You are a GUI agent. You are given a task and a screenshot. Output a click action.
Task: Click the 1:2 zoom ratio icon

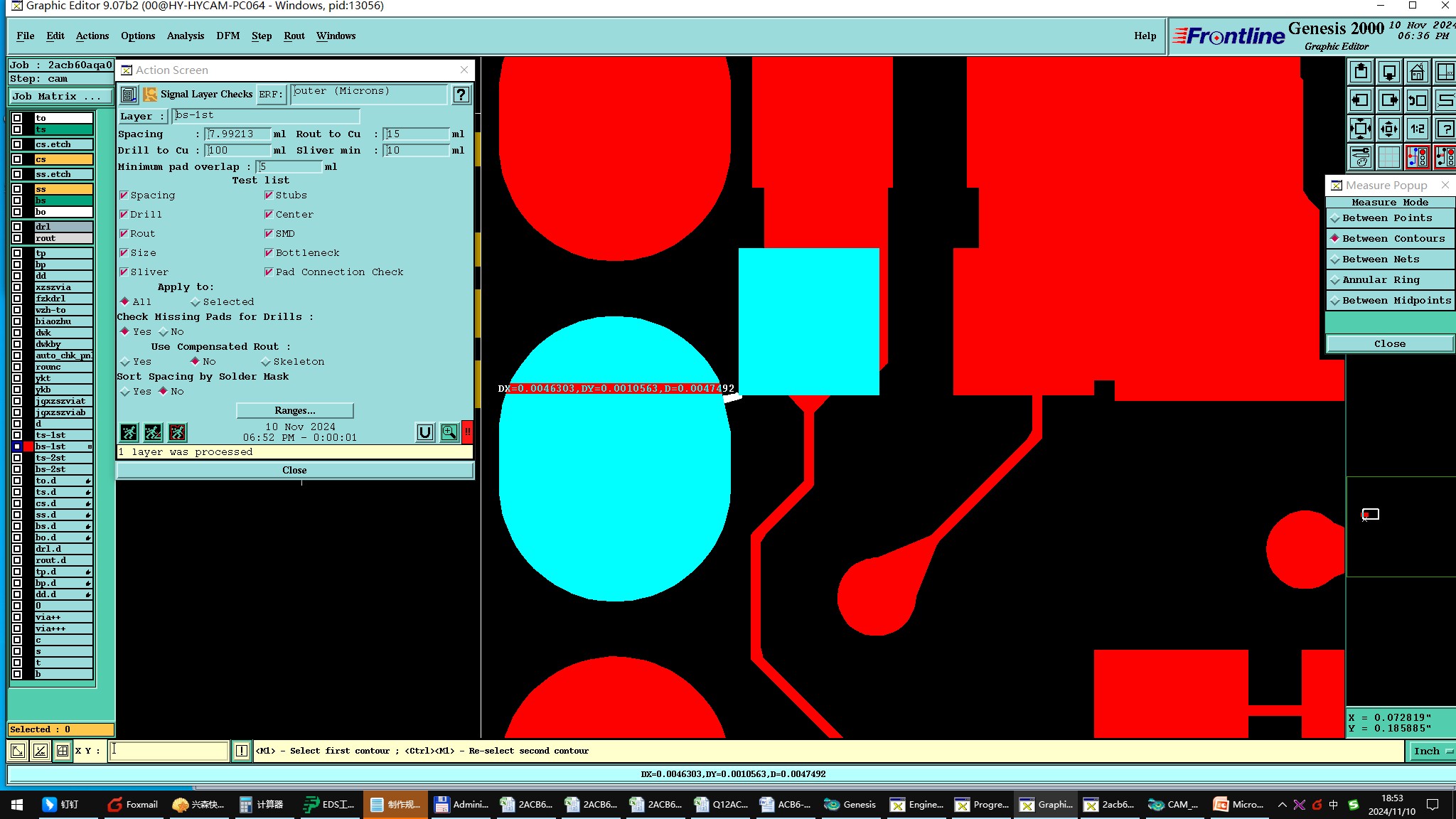(x=1417, y=129)
